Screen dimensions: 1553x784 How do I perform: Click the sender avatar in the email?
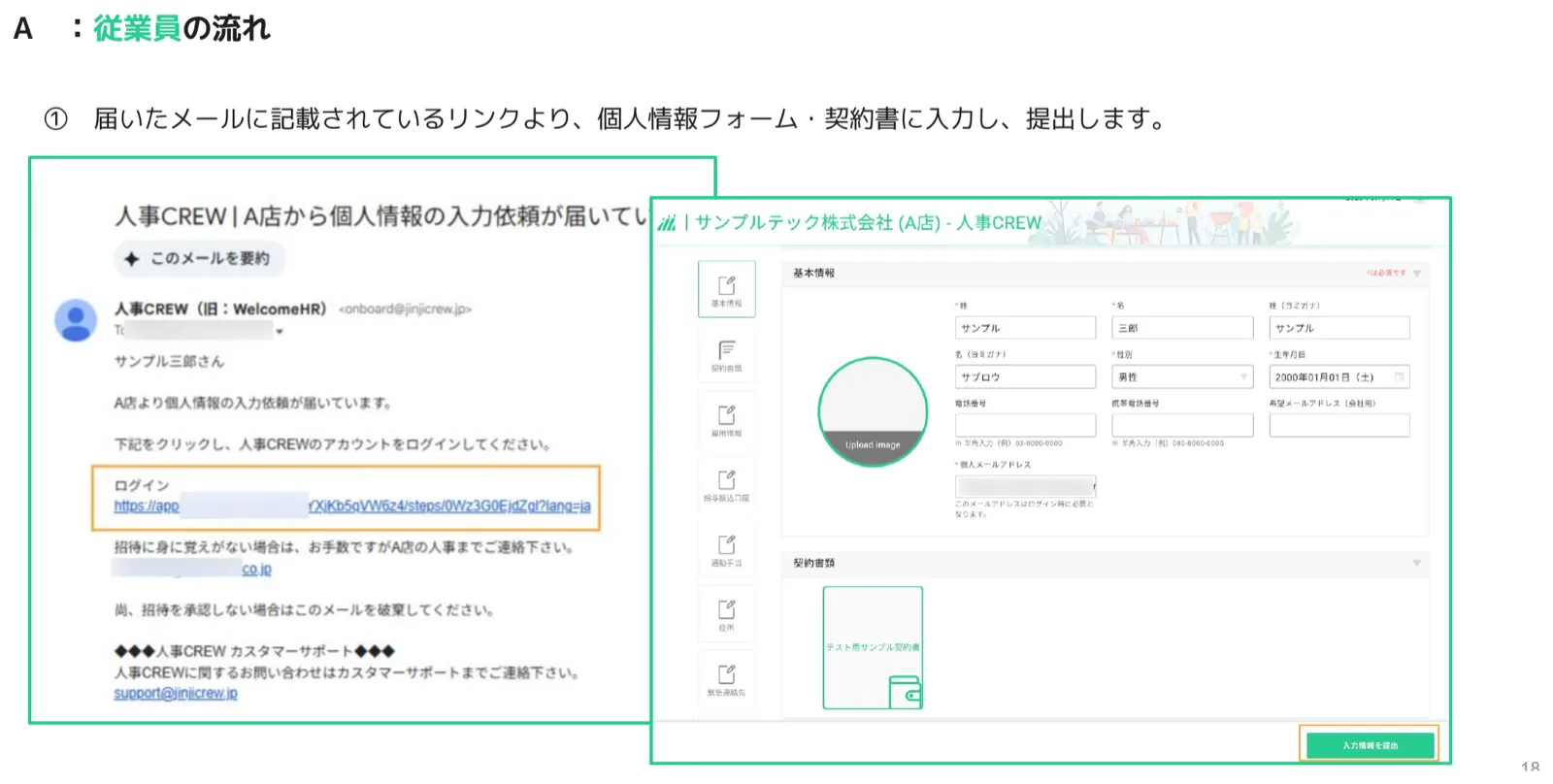76,320
